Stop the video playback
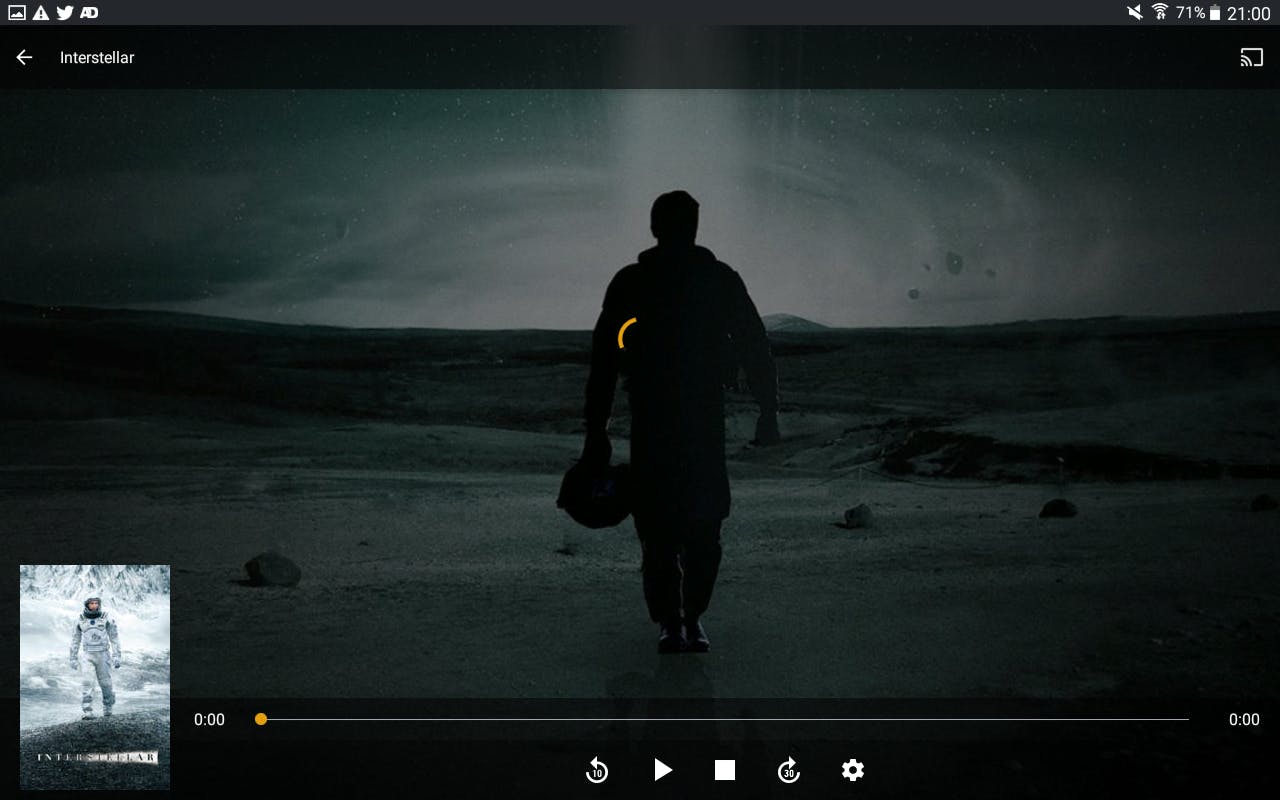 (x=725, y=770)
